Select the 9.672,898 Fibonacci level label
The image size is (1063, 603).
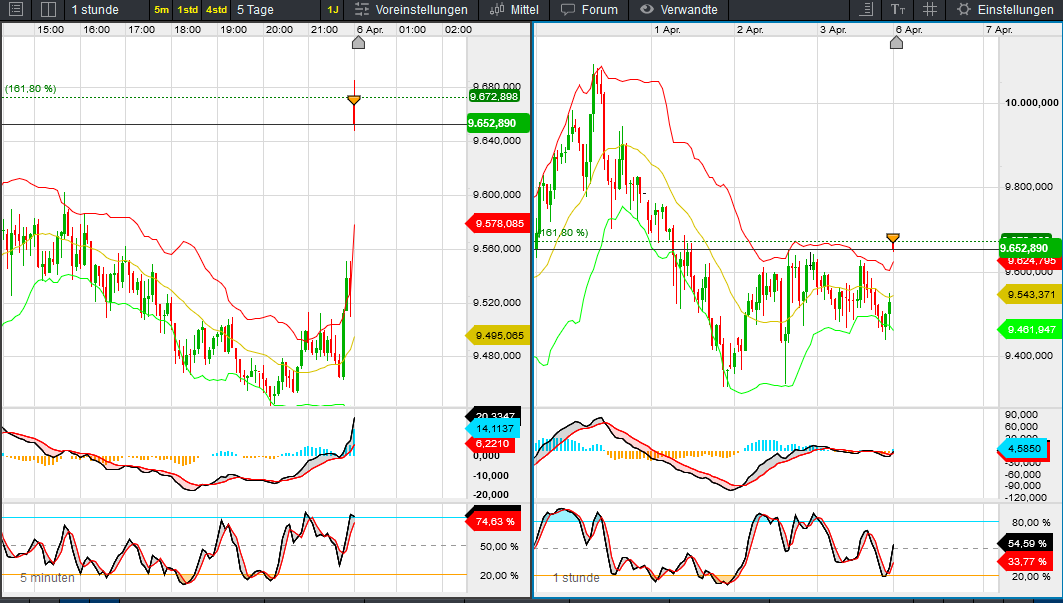494,96
